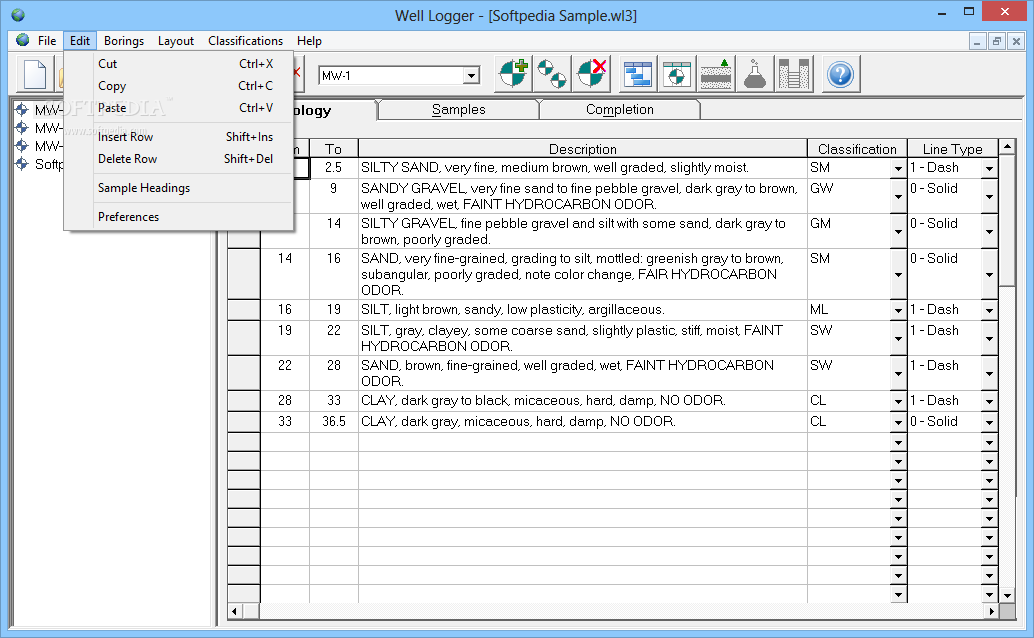Open Line Type dropdown for SANDY GRAVEL row

click(x=989, y=197)
